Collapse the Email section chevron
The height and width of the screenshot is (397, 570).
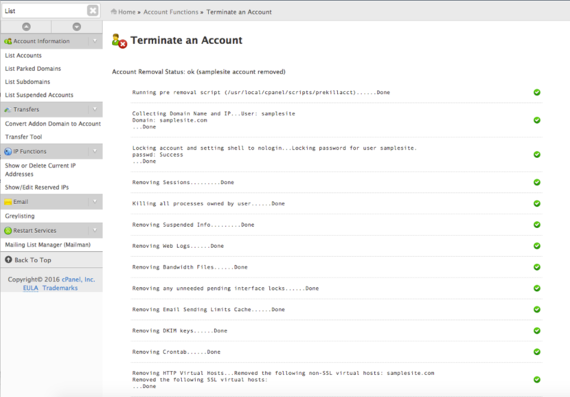point(95,201)
